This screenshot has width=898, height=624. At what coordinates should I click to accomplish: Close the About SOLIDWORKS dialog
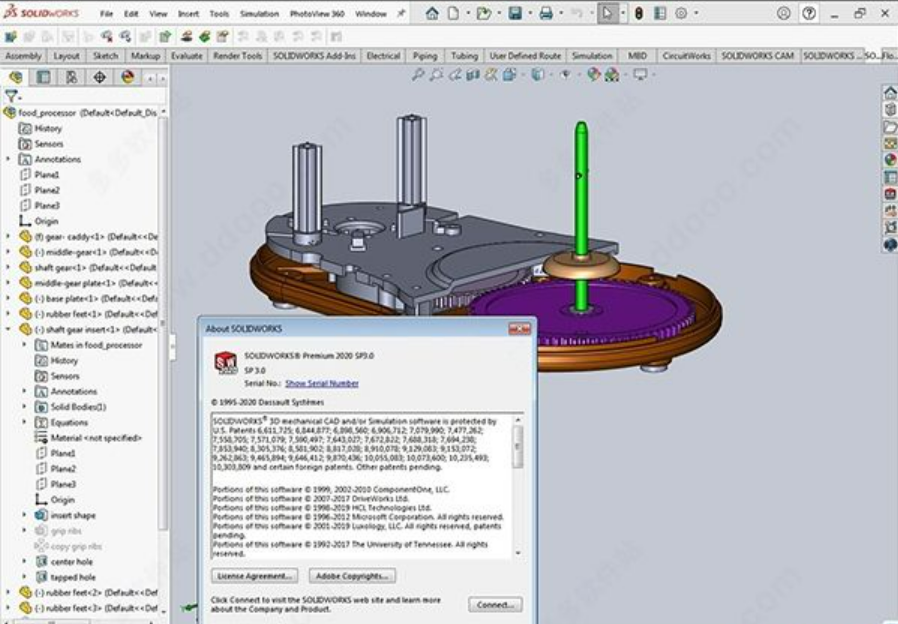pyautogui.click(x=519, y=329)
